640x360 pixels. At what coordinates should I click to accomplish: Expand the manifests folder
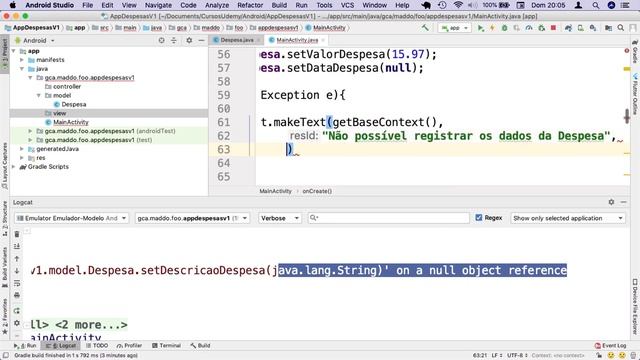pyautogui.click(x=22, y=60)
